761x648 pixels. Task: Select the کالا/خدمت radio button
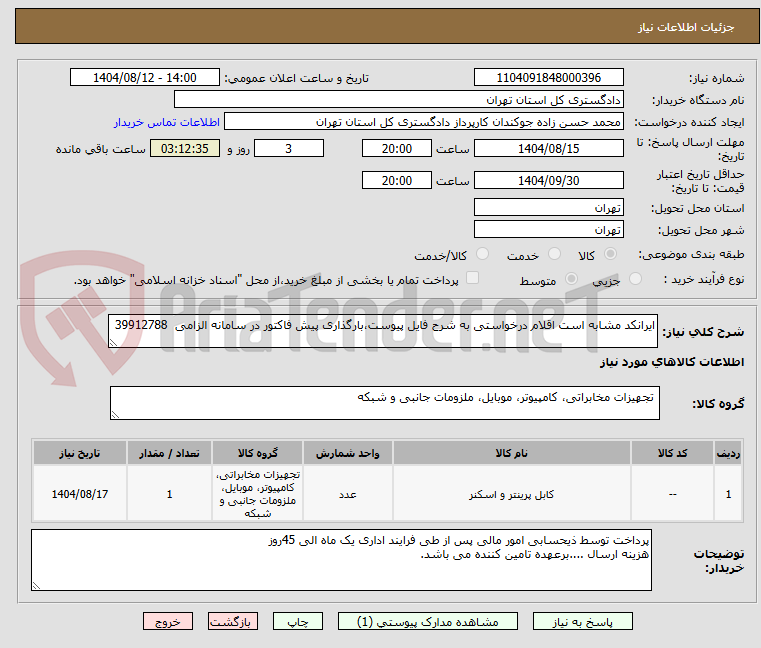click(482, 254)
